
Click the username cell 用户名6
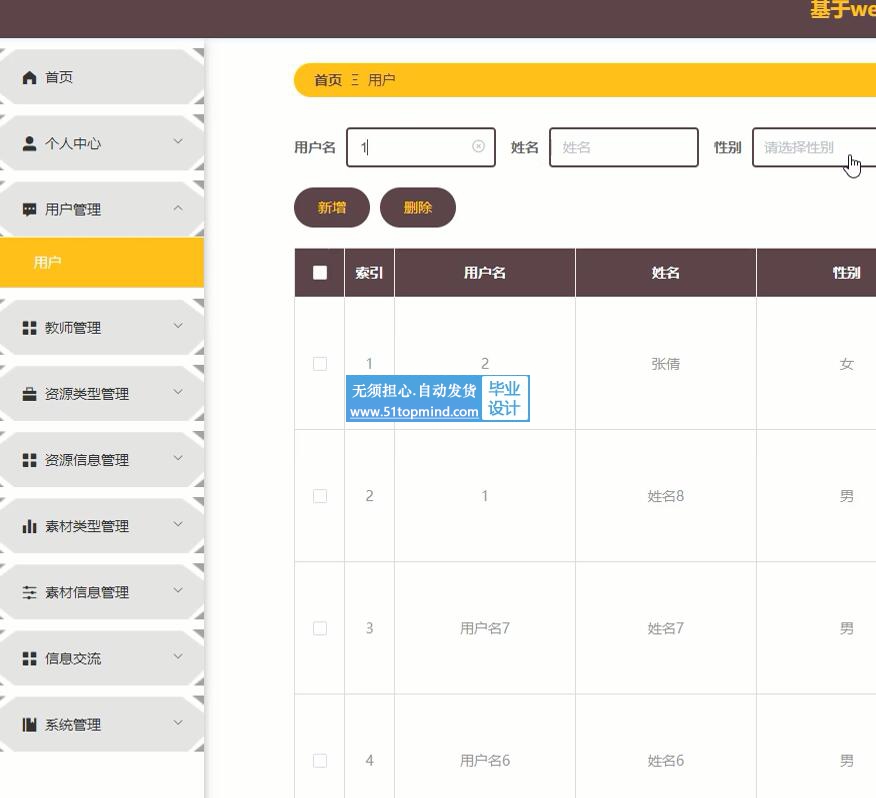tap(485, 761)
